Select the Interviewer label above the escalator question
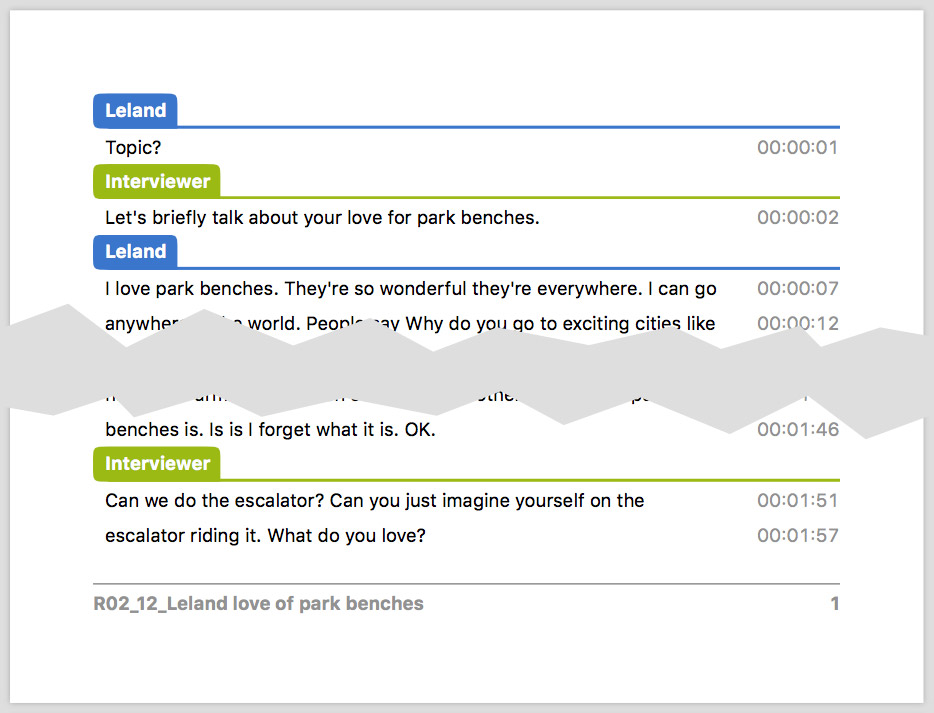 coord(157,464)
